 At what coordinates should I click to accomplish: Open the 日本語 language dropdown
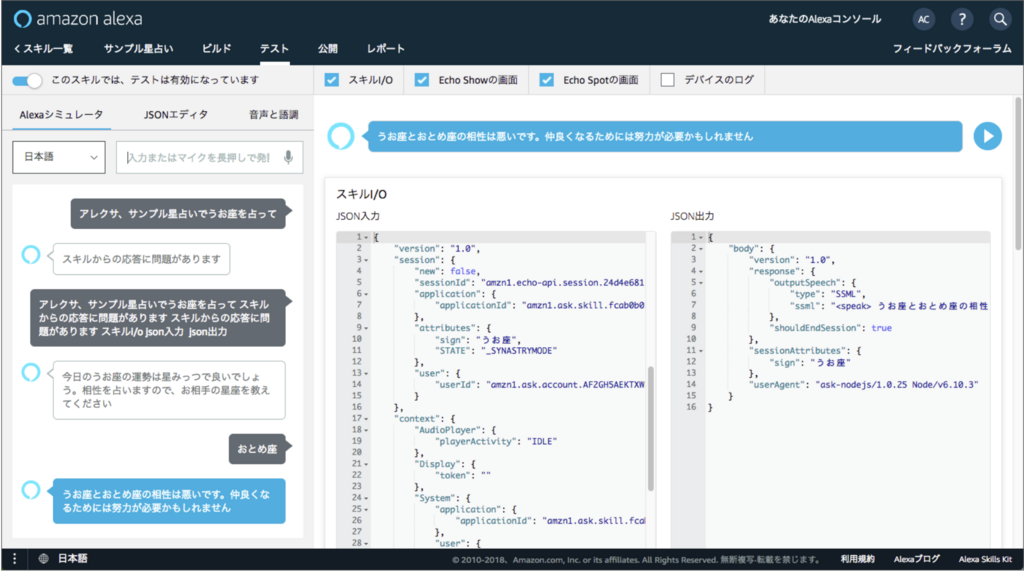(x=59, y=157)
